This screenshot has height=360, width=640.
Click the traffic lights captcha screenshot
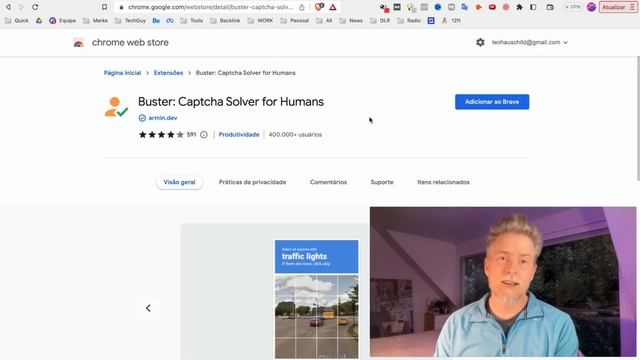(317, 299)
